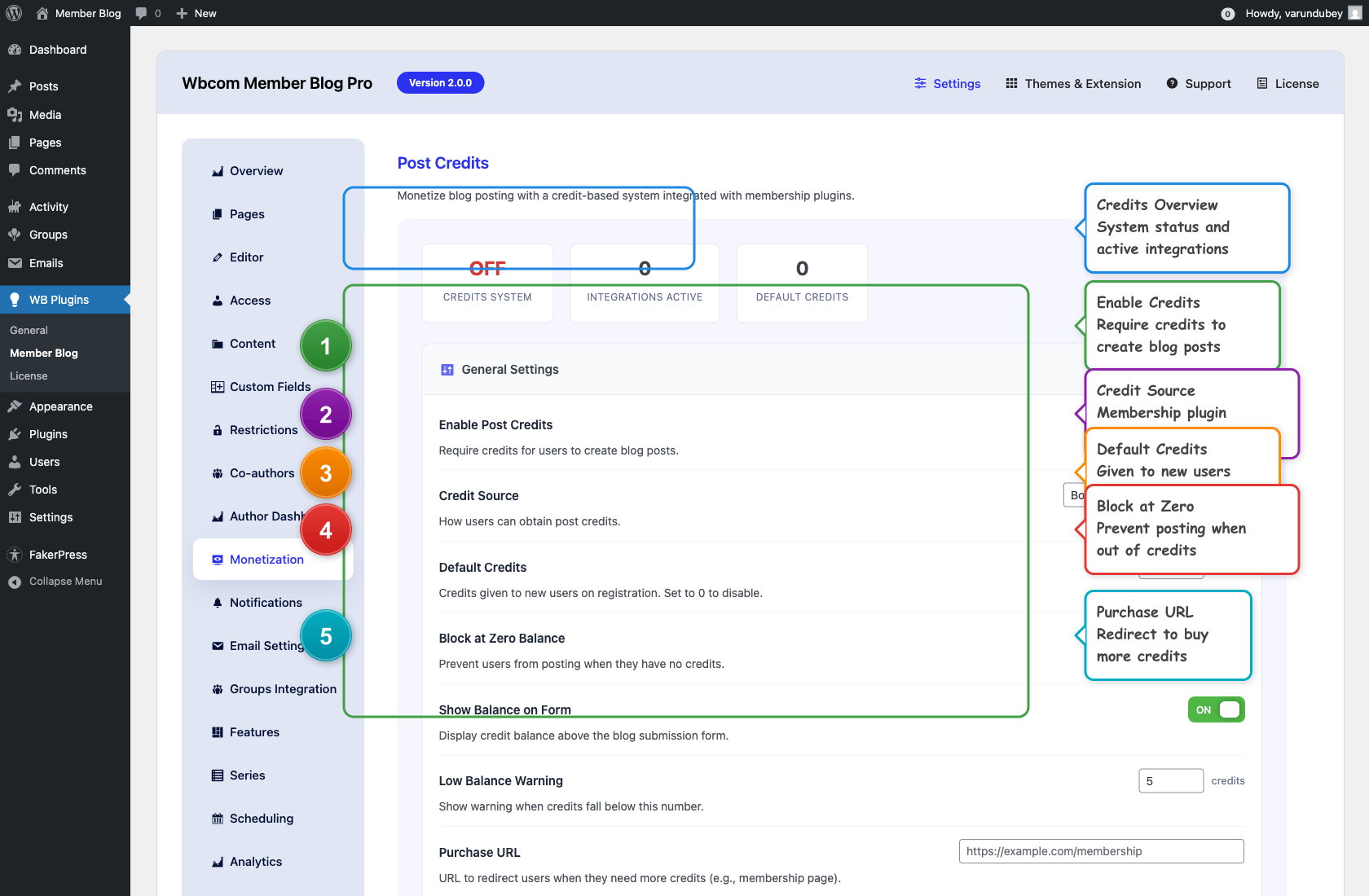Select Monetization in the plugin sidebar
1369x896 pixels.
coord(266,560)
